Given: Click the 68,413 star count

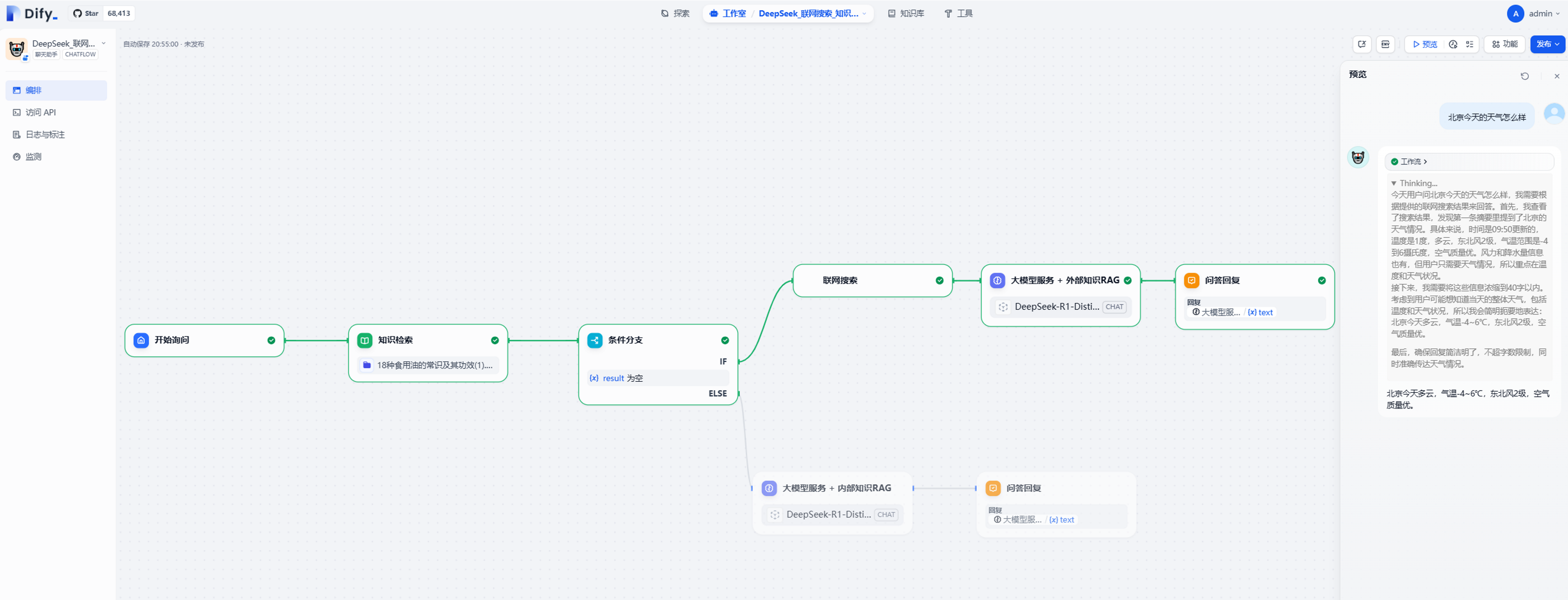Looking at the screenshot, I should pyautogui.click(x=119, y=14).
